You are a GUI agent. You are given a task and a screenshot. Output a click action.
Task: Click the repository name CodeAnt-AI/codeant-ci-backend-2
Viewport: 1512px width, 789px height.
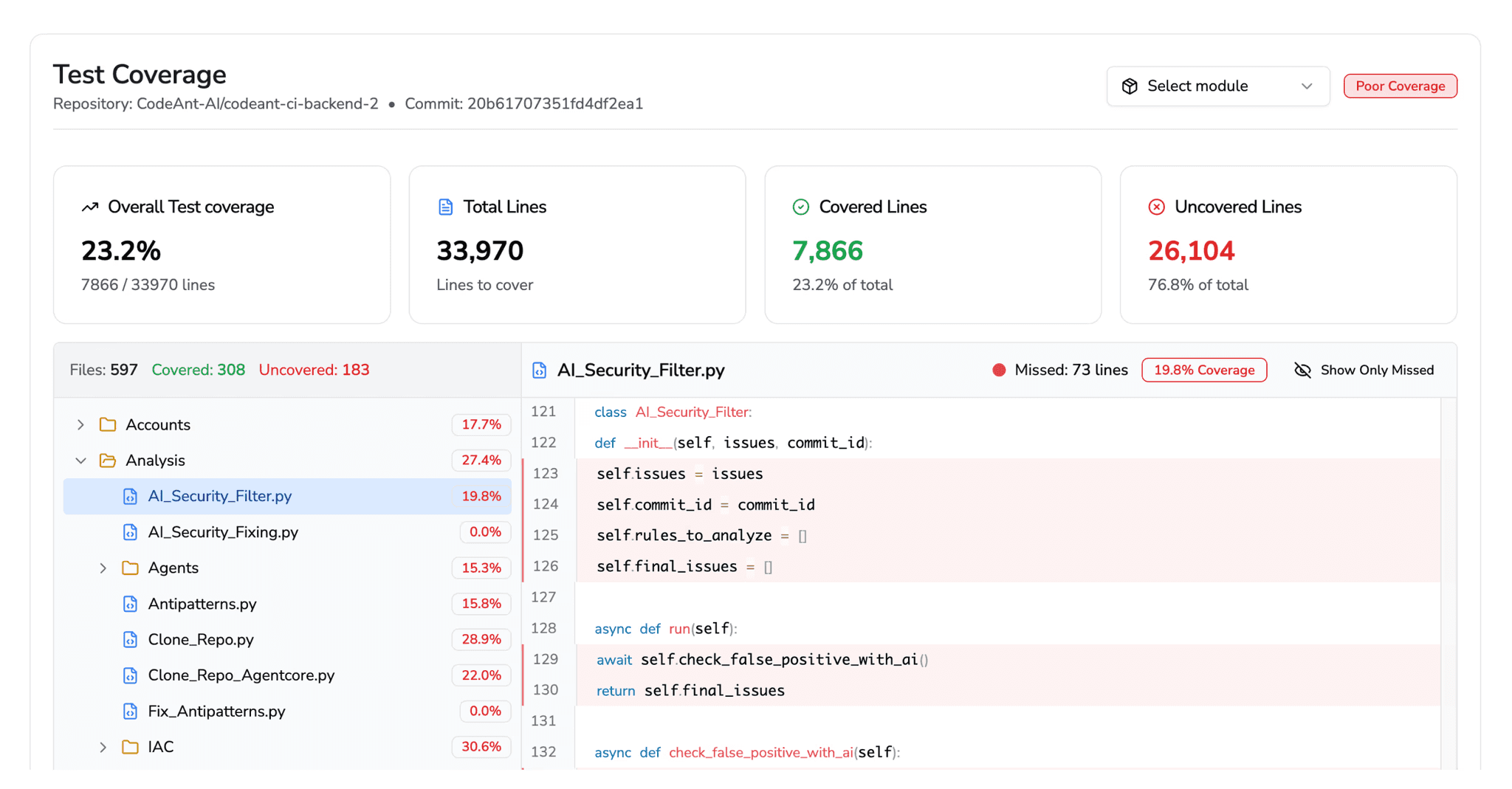click(258, 104)
